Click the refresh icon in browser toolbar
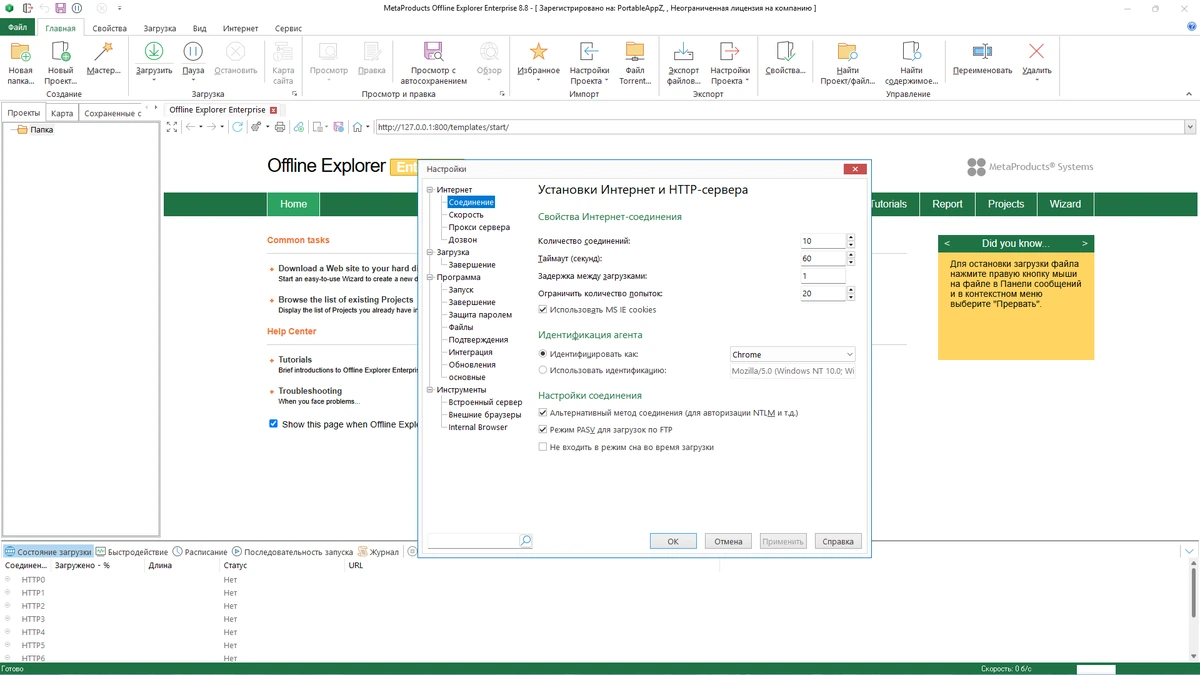The width and height of the screenshot is (1200, 675). [237, 127]
